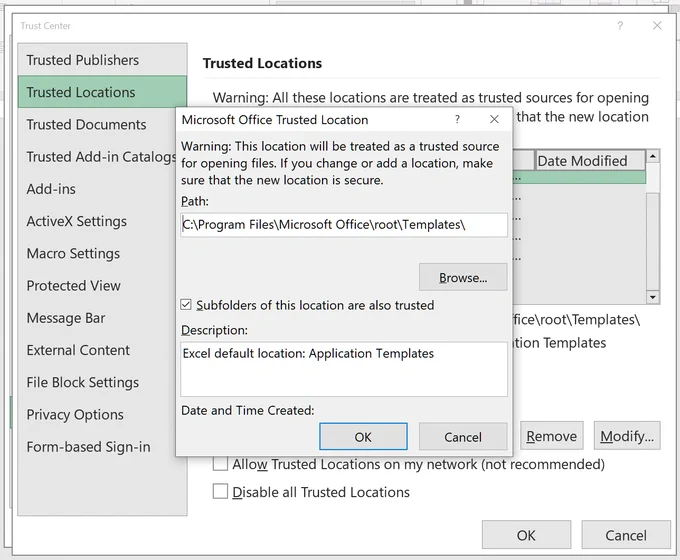The height and width of the screenshot is (560, 680).
Task: Go to Trusted Documents settings
Action: (97, 124)
